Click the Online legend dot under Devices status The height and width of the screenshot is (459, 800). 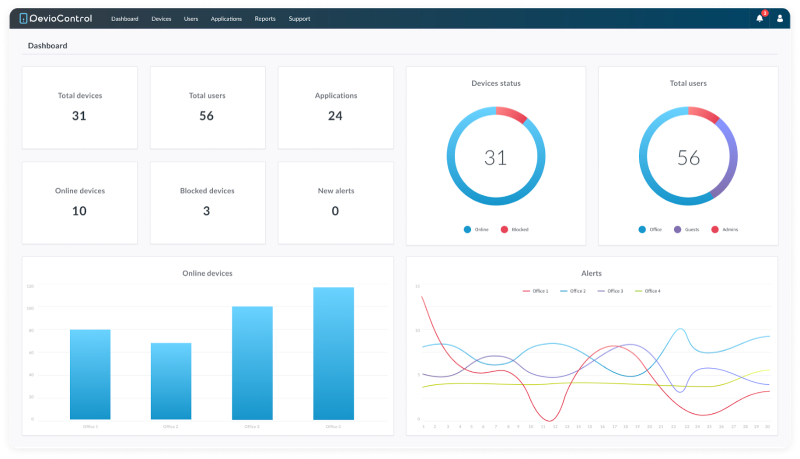point(467,230)
